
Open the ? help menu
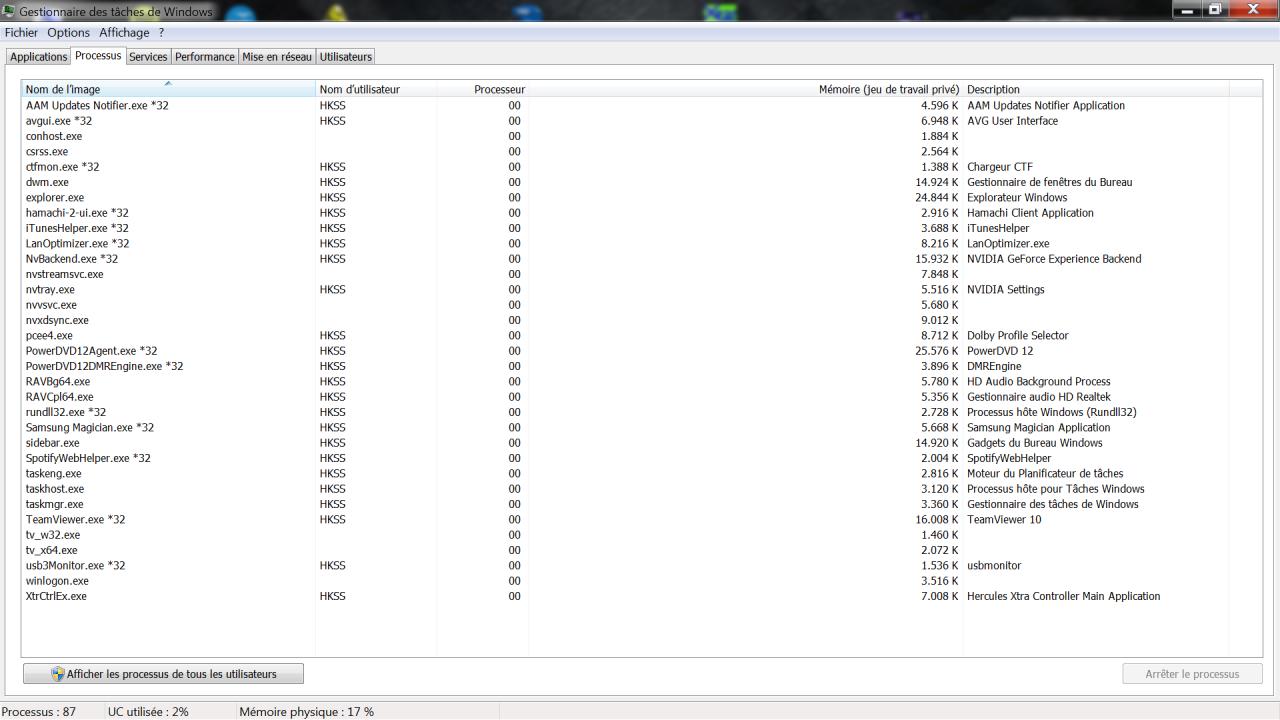pos(161,33)
